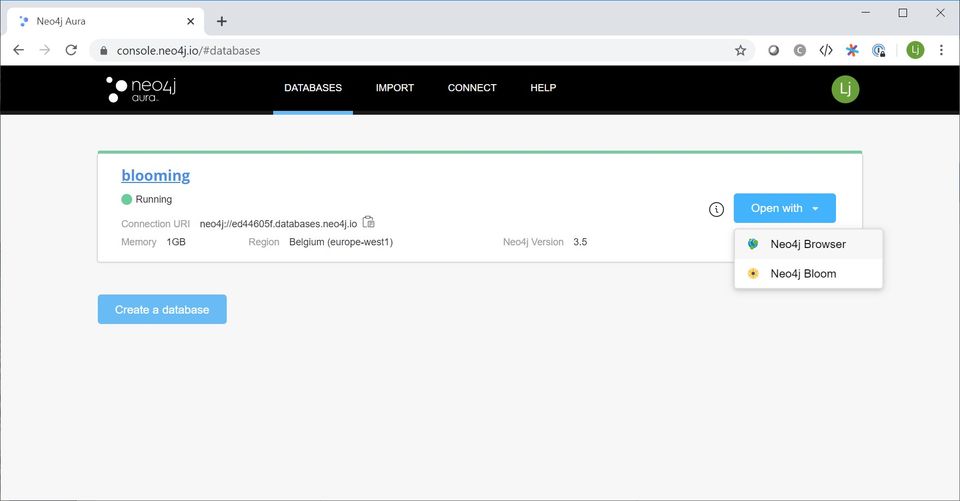Choose Neo4j Browser from the dropdown
The height and width of the screenshot is (501, 960).
click(808, 244)
